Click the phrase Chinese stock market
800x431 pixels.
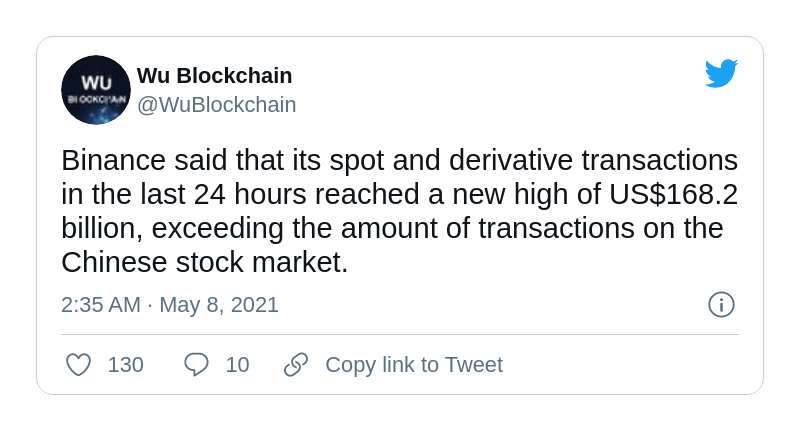pyautogui.click(x=204, y=263)
